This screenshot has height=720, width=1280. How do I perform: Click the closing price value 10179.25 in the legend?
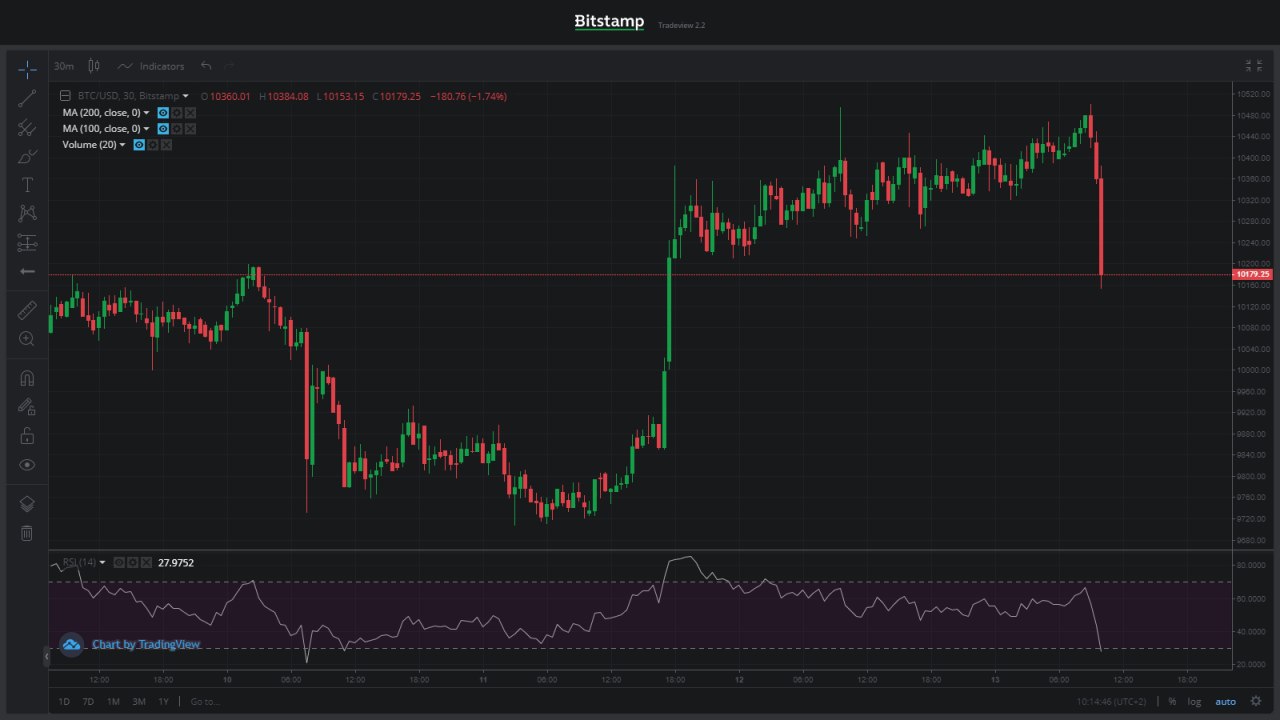(400, 96)
